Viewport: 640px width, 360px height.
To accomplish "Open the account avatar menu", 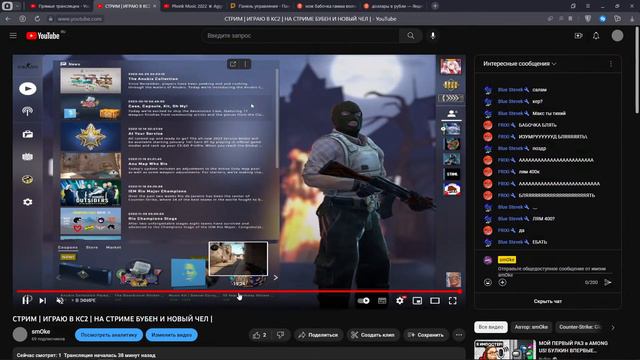I will (x=617, y=36).
